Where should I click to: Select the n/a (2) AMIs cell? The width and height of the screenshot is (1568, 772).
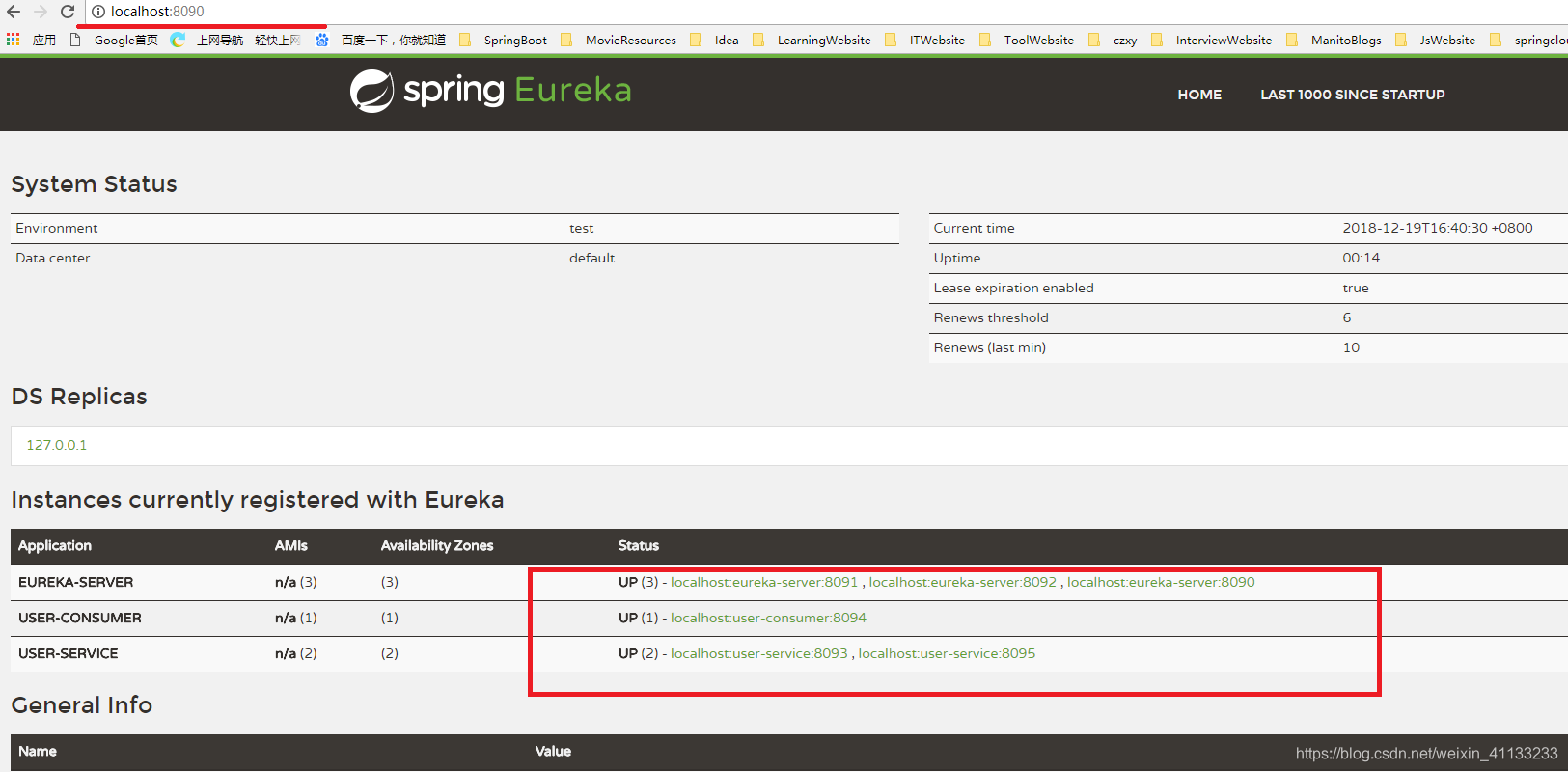(x=295, y=653)
